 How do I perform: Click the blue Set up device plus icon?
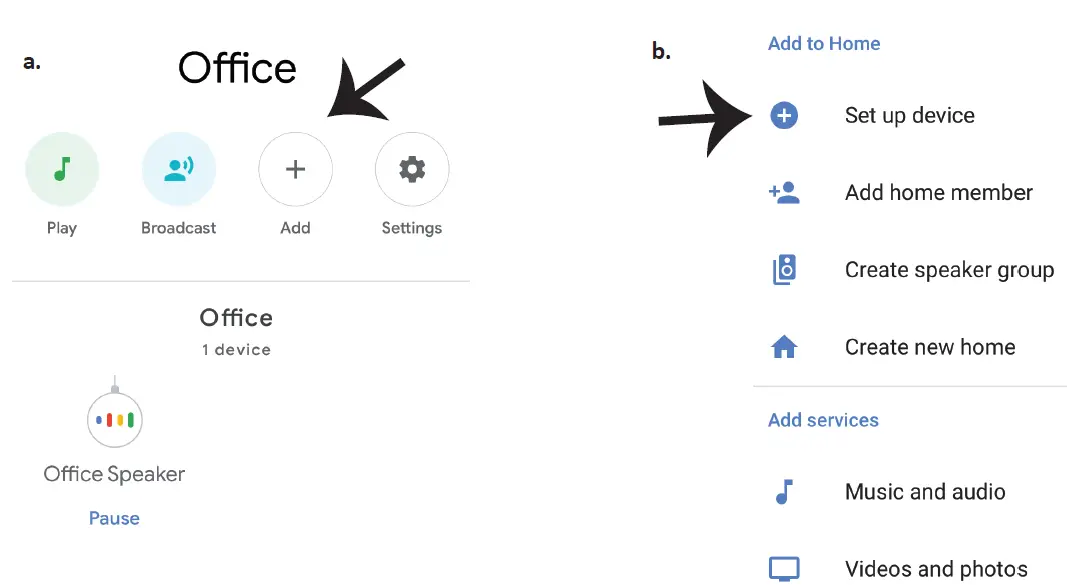coord(784,116)
